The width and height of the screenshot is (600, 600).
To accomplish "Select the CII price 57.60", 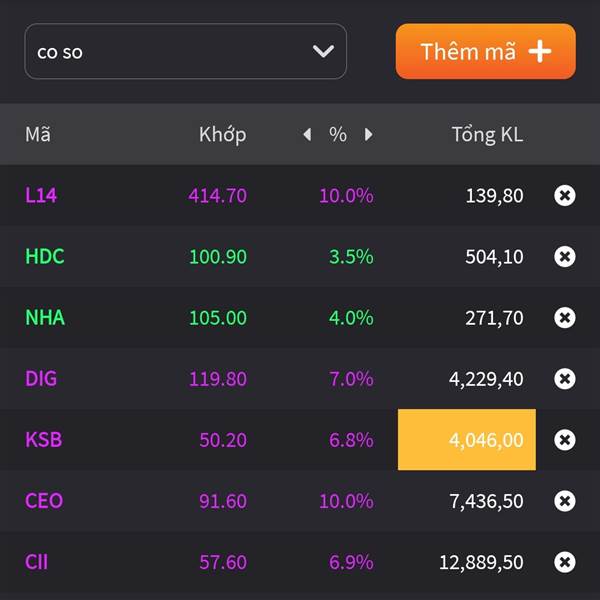I will (x=223, y=562).
